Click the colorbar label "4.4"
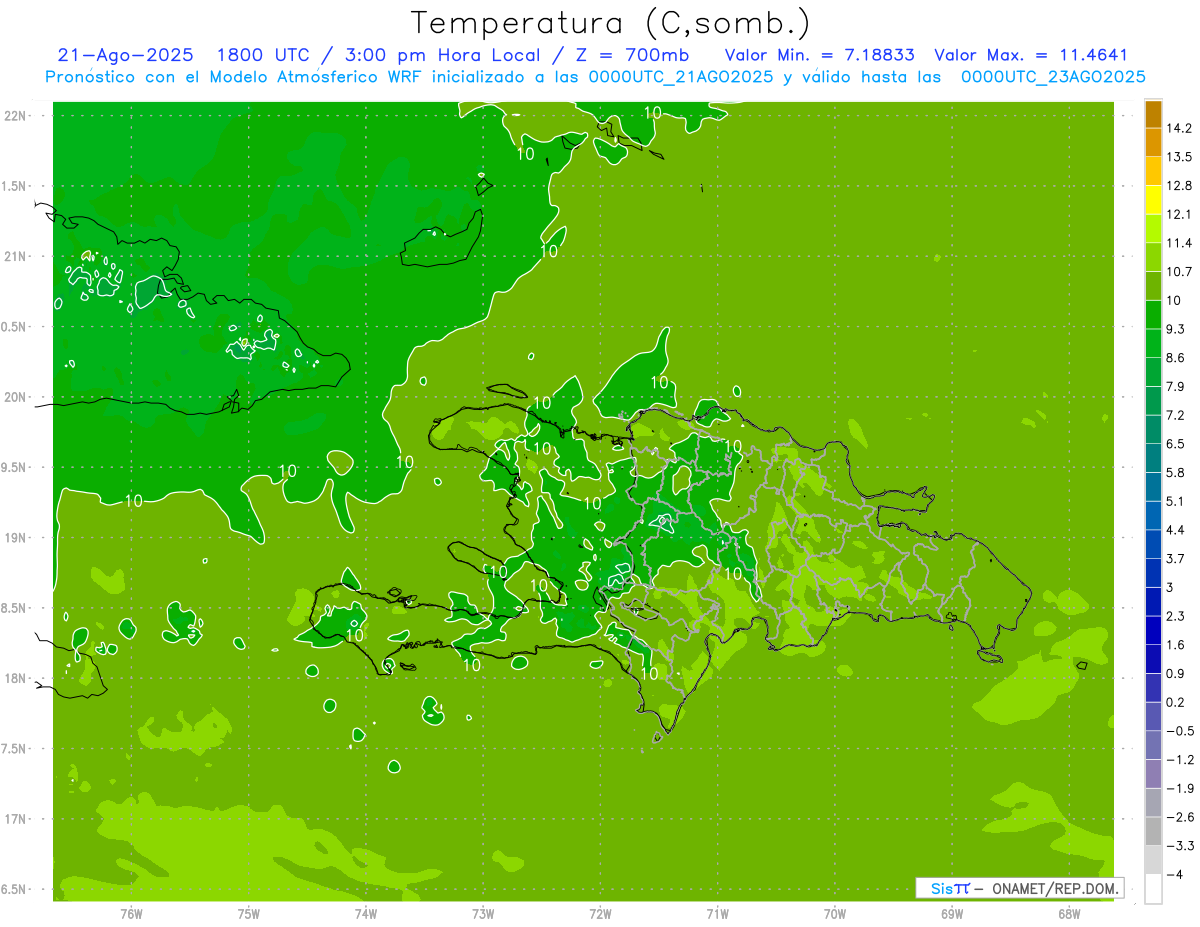Screen dimensions: 1200x927 pyautogui.click(x=1175, y=529)
